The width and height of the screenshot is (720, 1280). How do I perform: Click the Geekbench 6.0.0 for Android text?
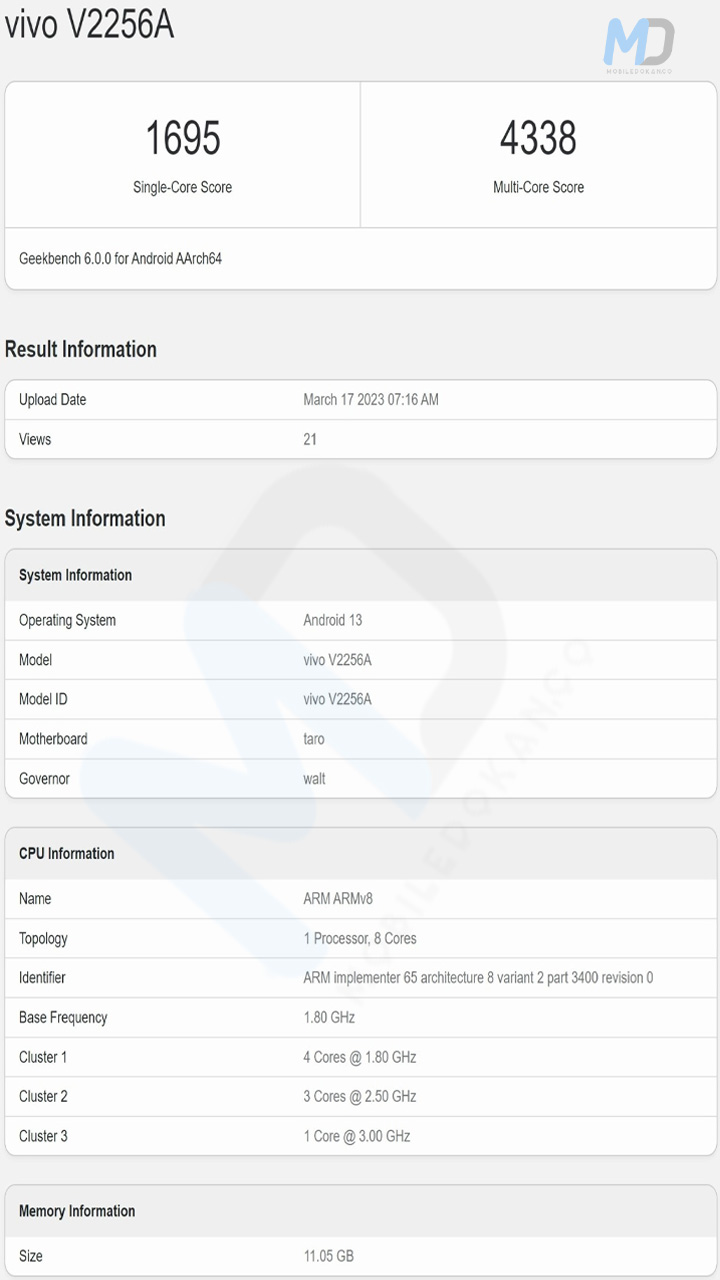point(120,258)
